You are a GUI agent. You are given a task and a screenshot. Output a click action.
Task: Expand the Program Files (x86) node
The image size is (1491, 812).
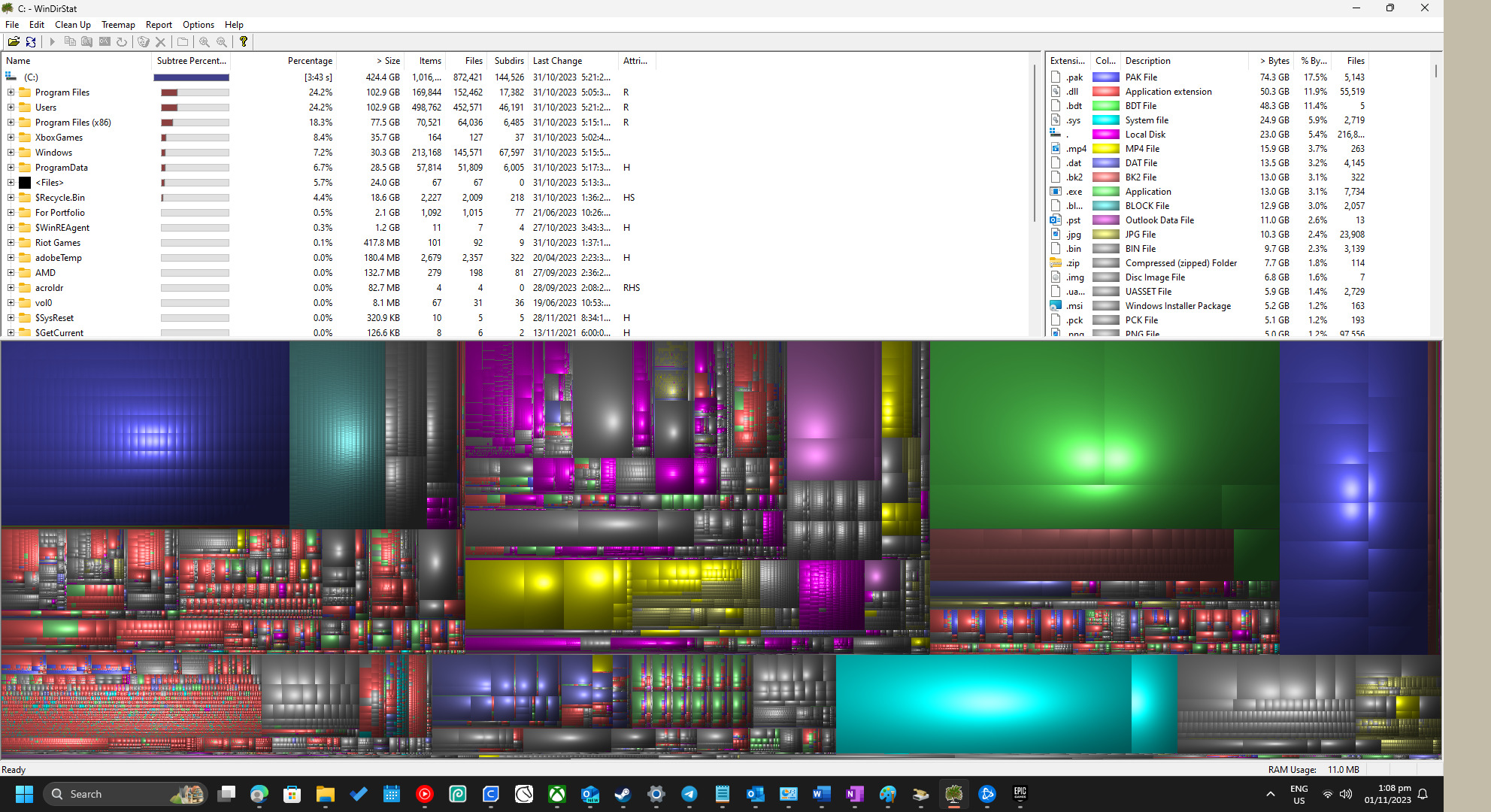11,123
